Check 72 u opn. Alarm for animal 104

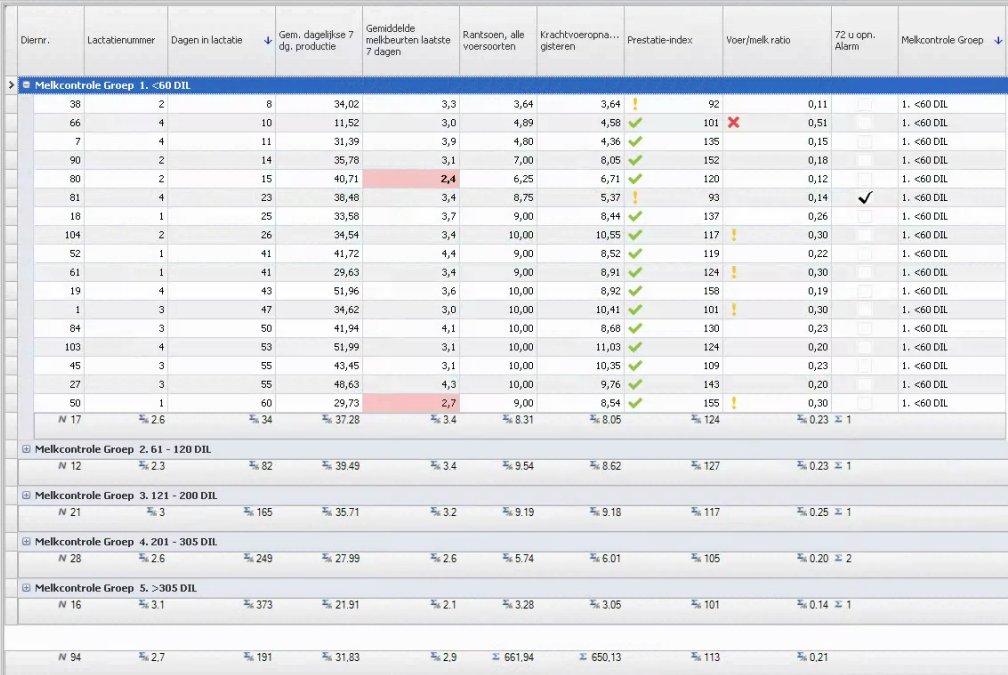click(865, 235)
